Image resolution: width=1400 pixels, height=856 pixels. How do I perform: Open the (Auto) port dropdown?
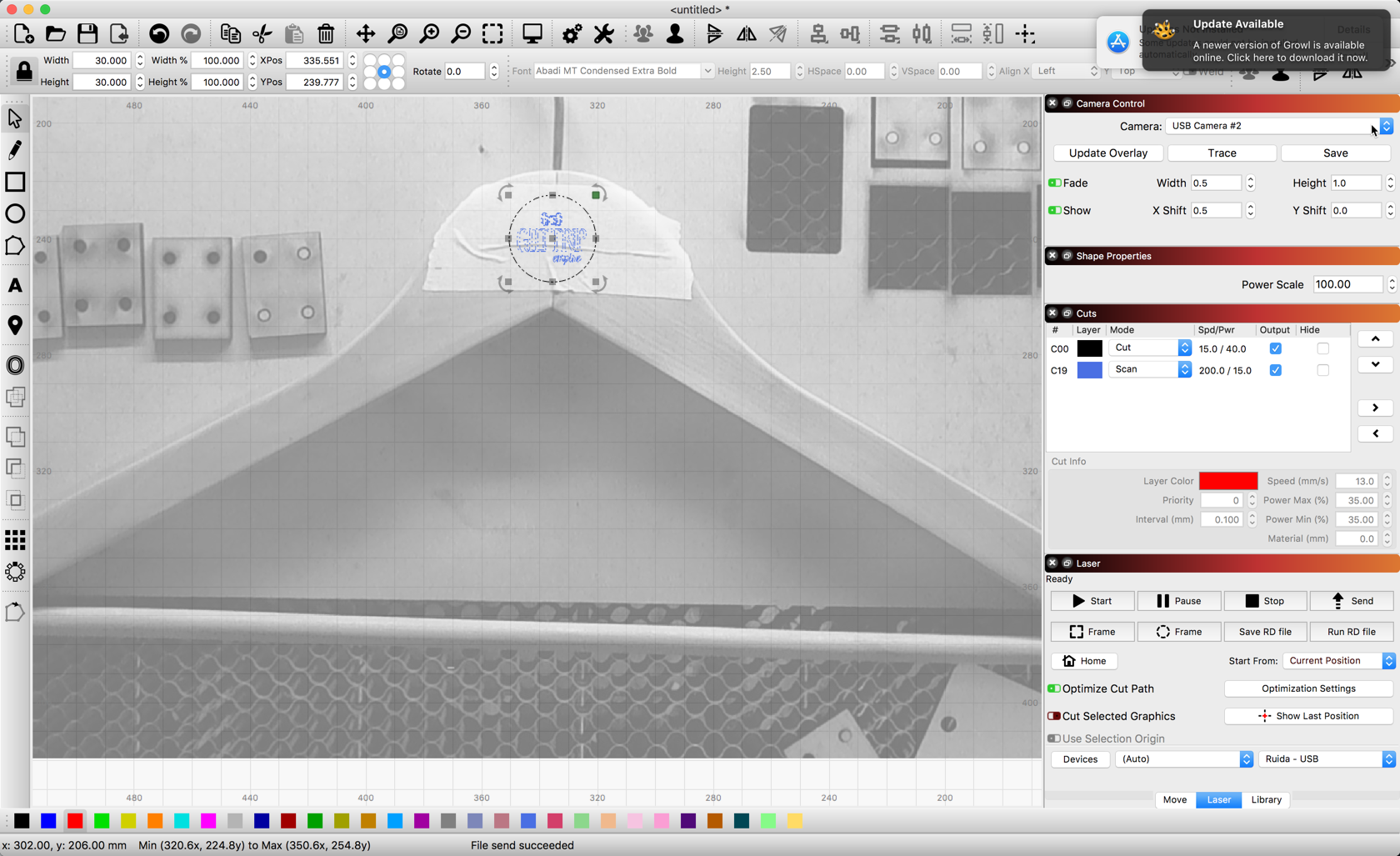tap(1184, 759)
